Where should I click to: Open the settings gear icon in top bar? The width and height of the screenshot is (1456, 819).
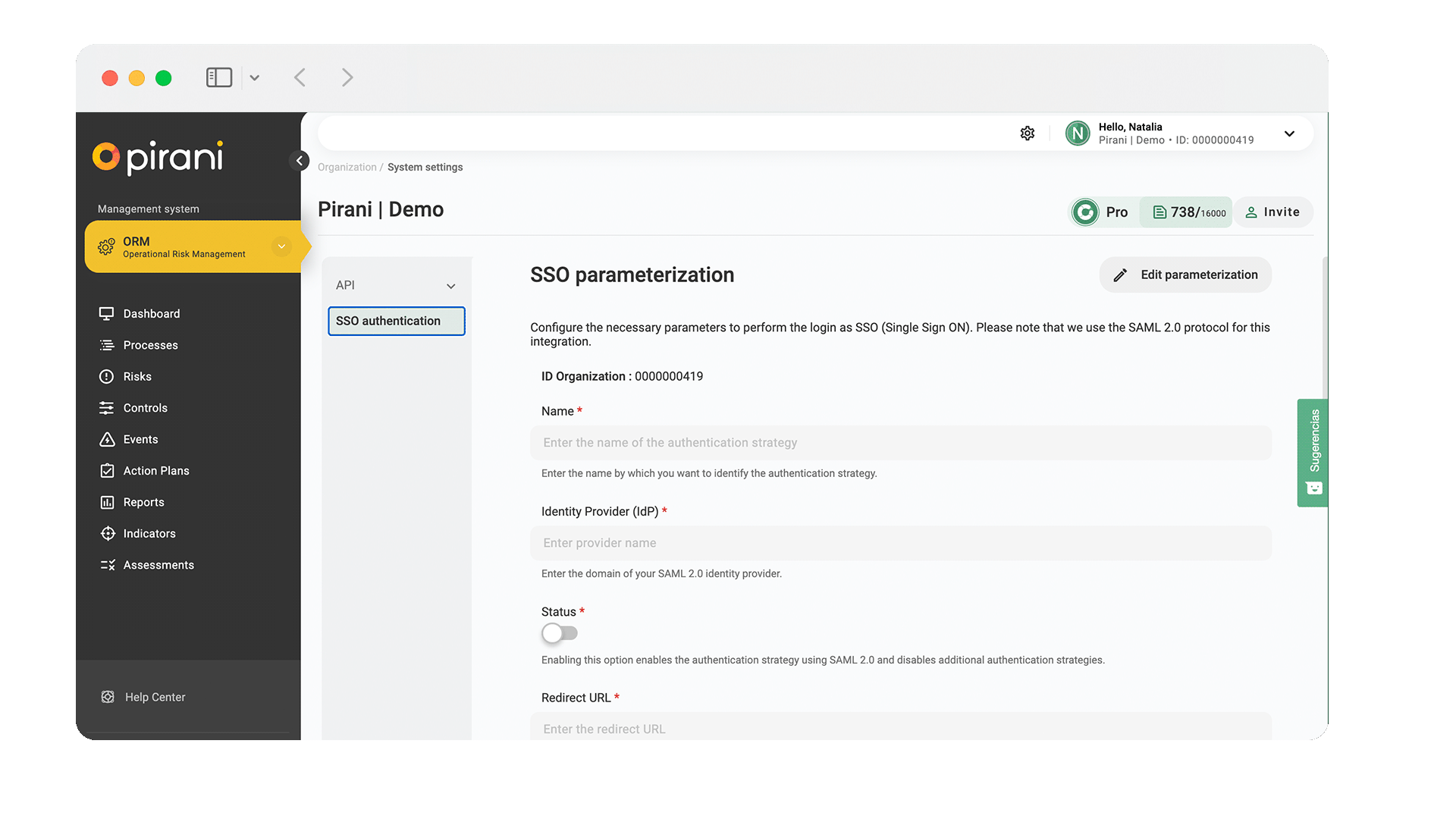(x=1027, y=133)
